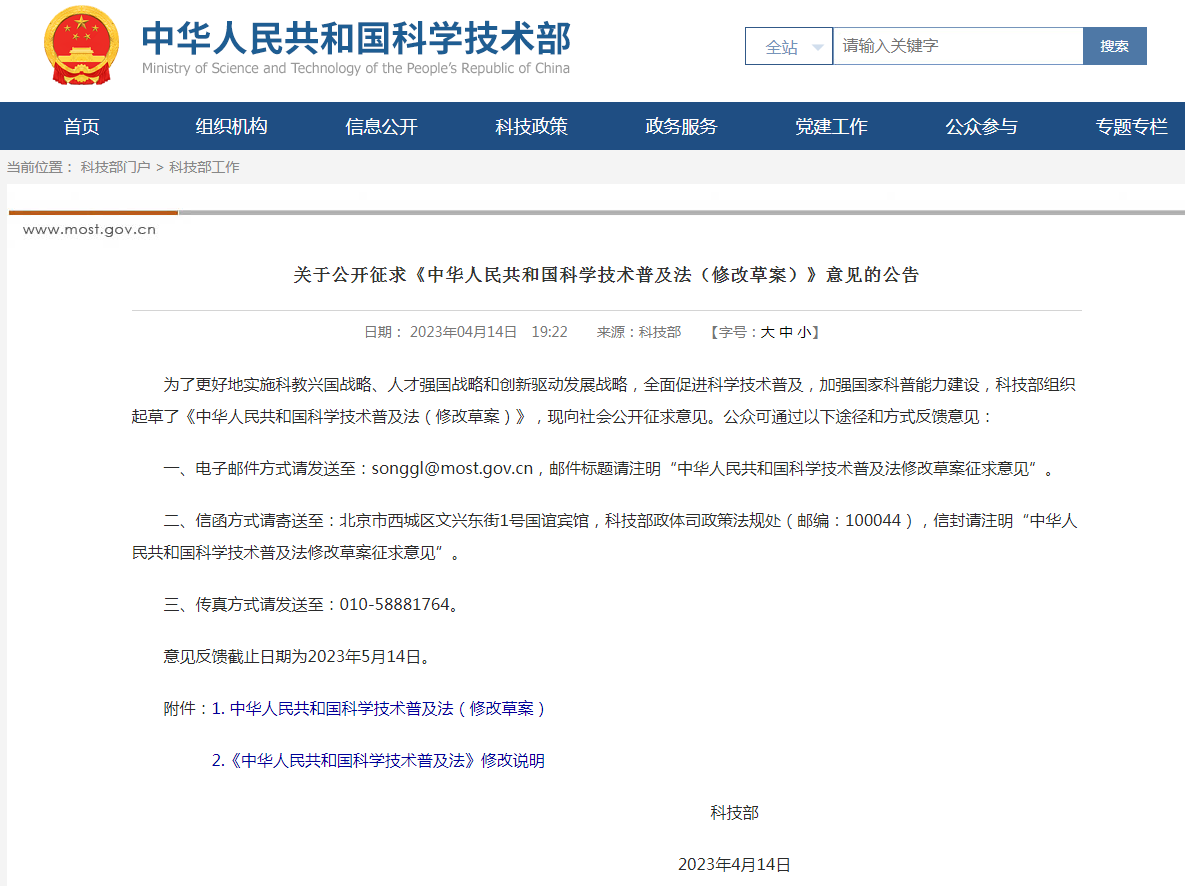Click 科技部工作 breadcrumb link
The image size is (1185, 886).
(204, 168)
